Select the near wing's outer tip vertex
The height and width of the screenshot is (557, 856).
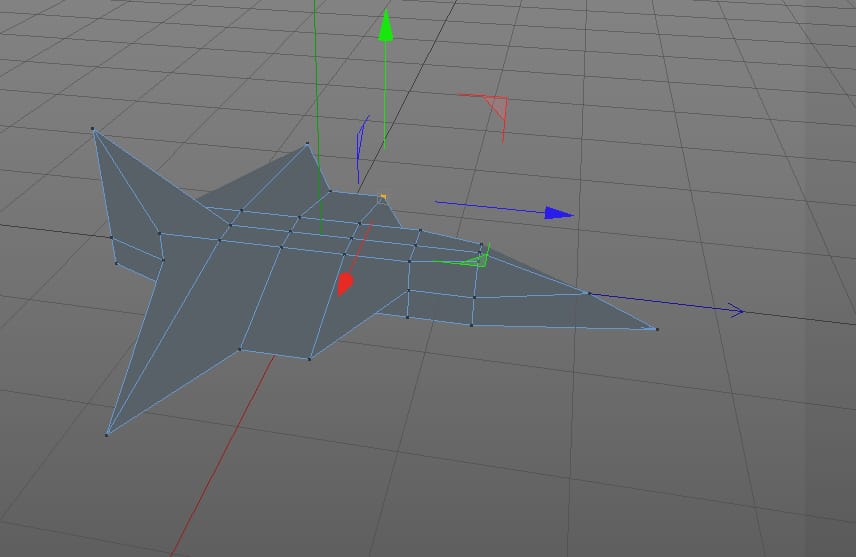click(x=107, y=435)
